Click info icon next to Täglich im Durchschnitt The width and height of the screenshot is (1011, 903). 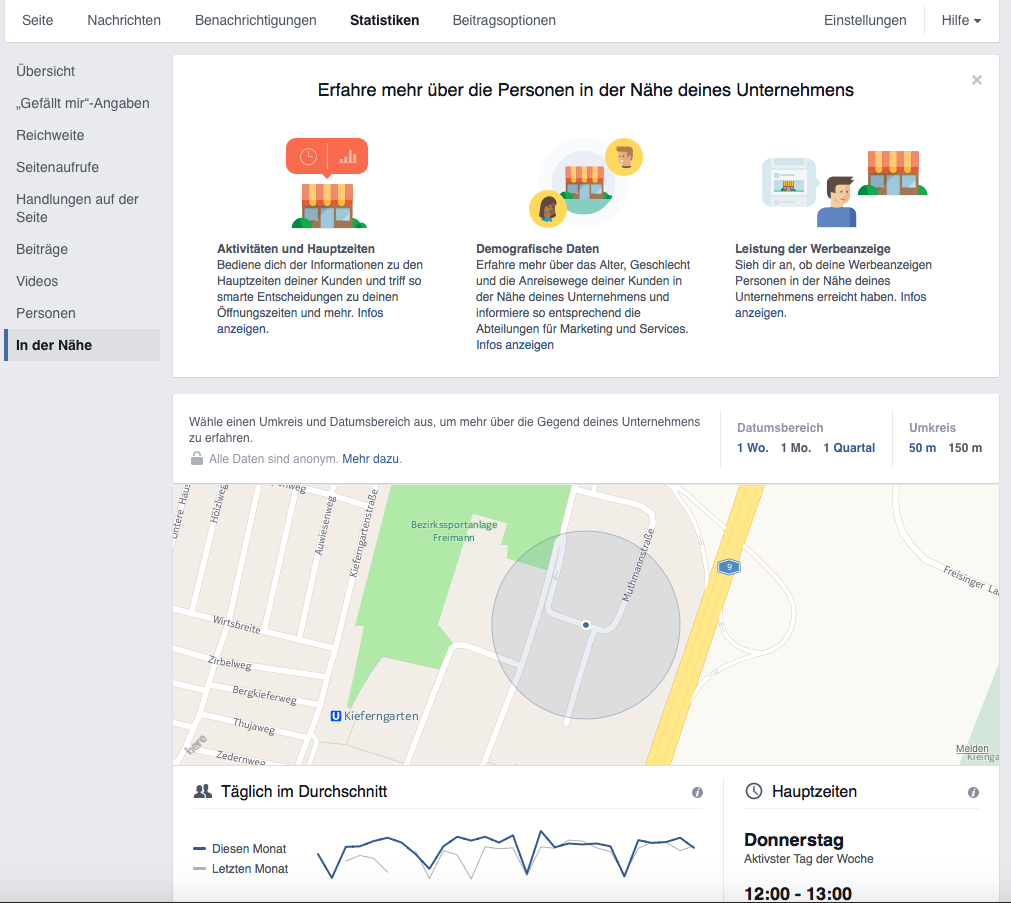pyautogui.click(x=697, y=792)
